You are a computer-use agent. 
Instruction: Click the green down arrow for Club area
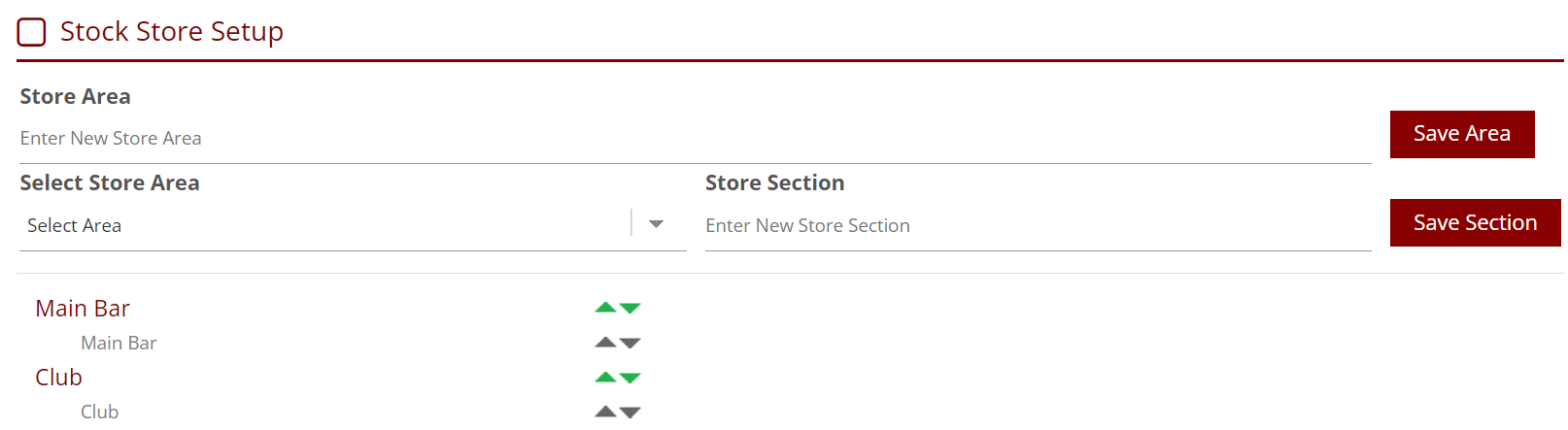pos(631,379)
